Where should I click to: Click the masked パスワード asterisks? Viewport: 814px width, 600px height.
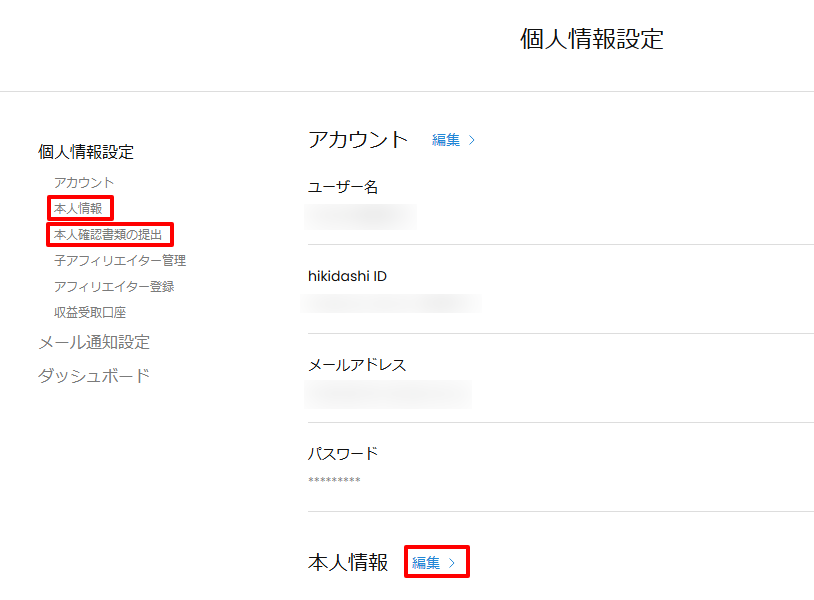pyautogui.click(x=334, y=481)
